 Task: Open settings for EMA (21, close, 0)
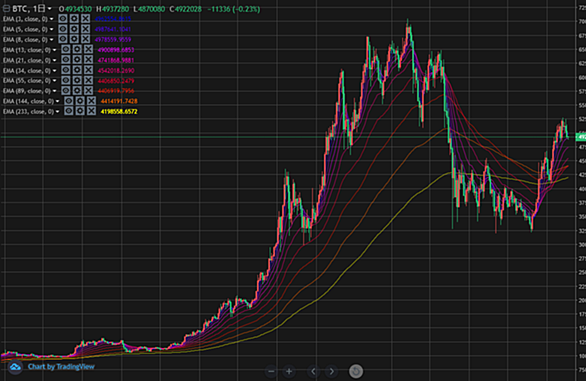click(x=77, y=59)
